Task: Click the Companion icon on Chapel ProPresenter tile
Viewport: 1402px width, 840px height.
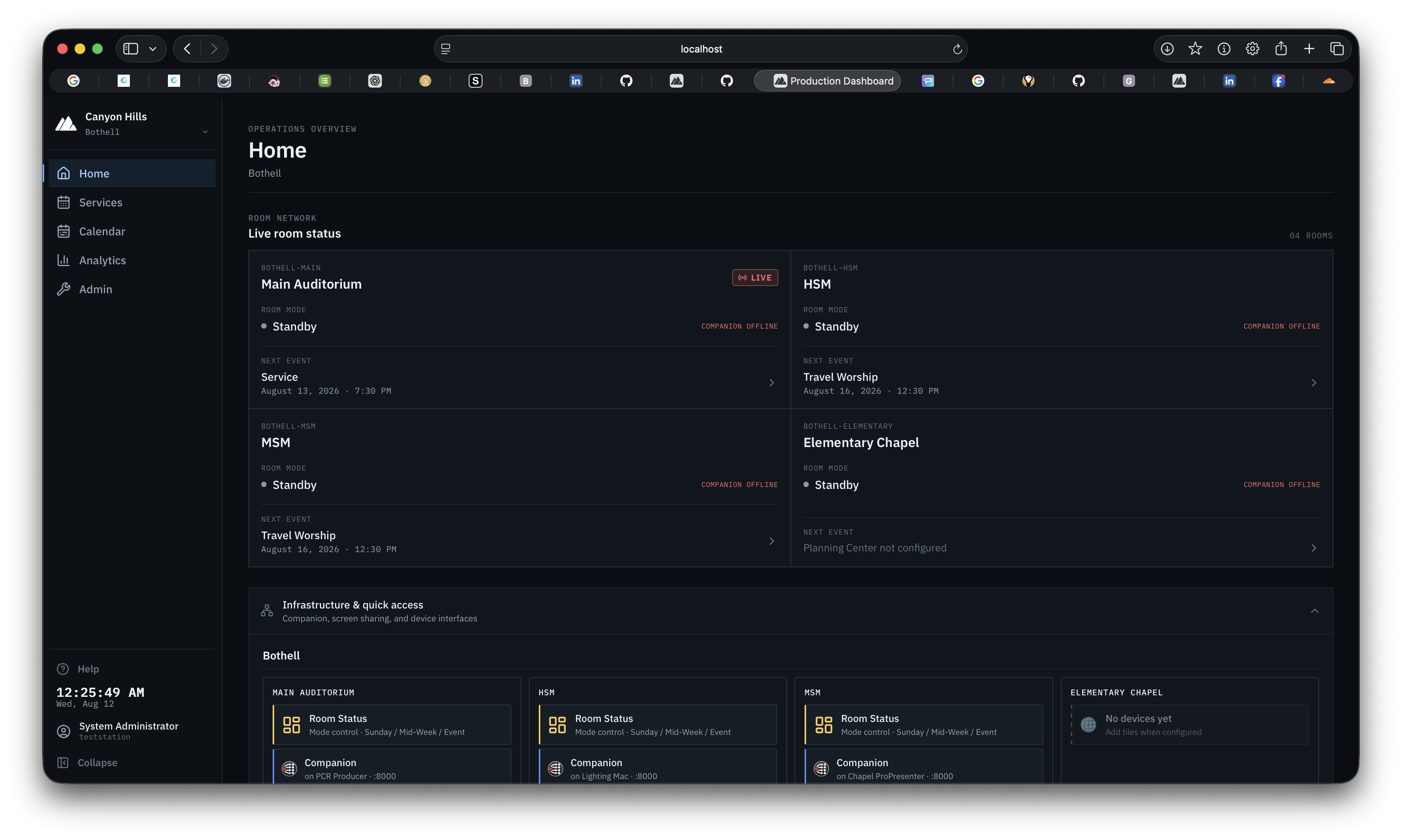Action: [821, 769]
